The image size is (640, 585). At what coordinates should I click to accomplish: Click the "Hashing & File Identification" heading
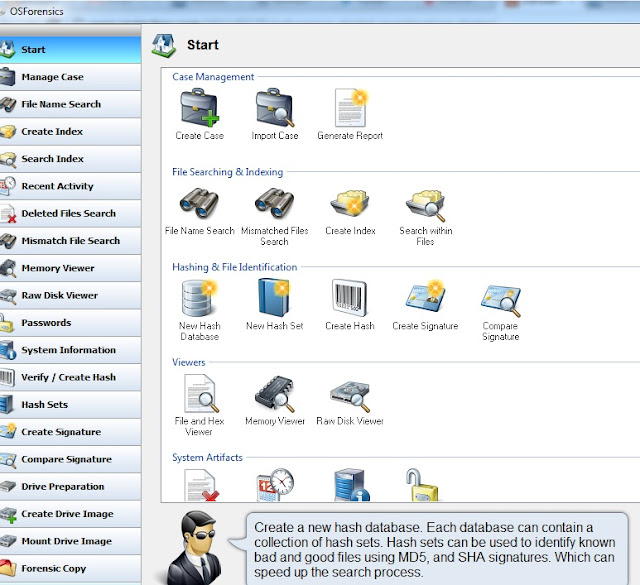tap(235, 267)
